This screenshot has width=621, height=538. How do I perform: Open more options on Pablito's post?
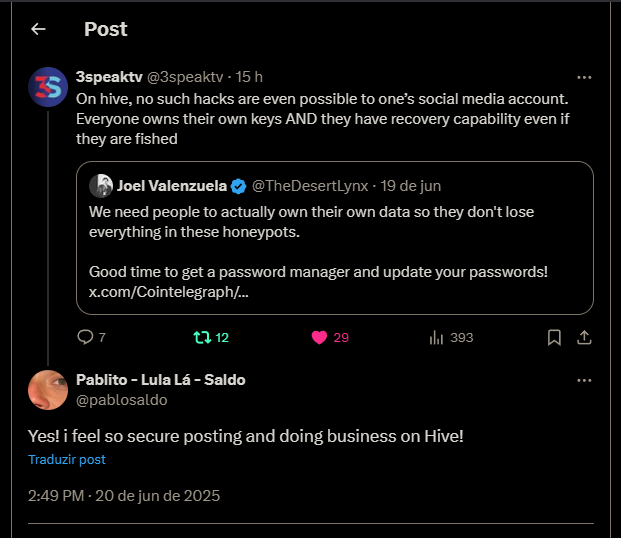584,380
